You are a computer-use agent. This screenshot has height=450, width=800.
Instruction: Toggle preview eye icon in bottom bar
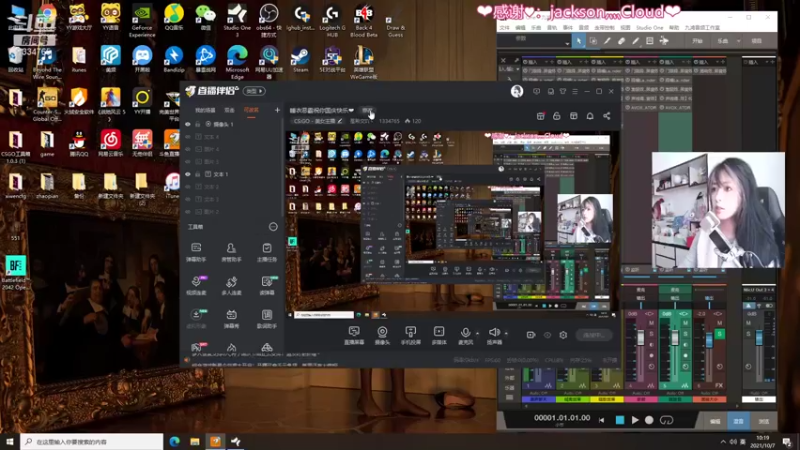[547, 335]
